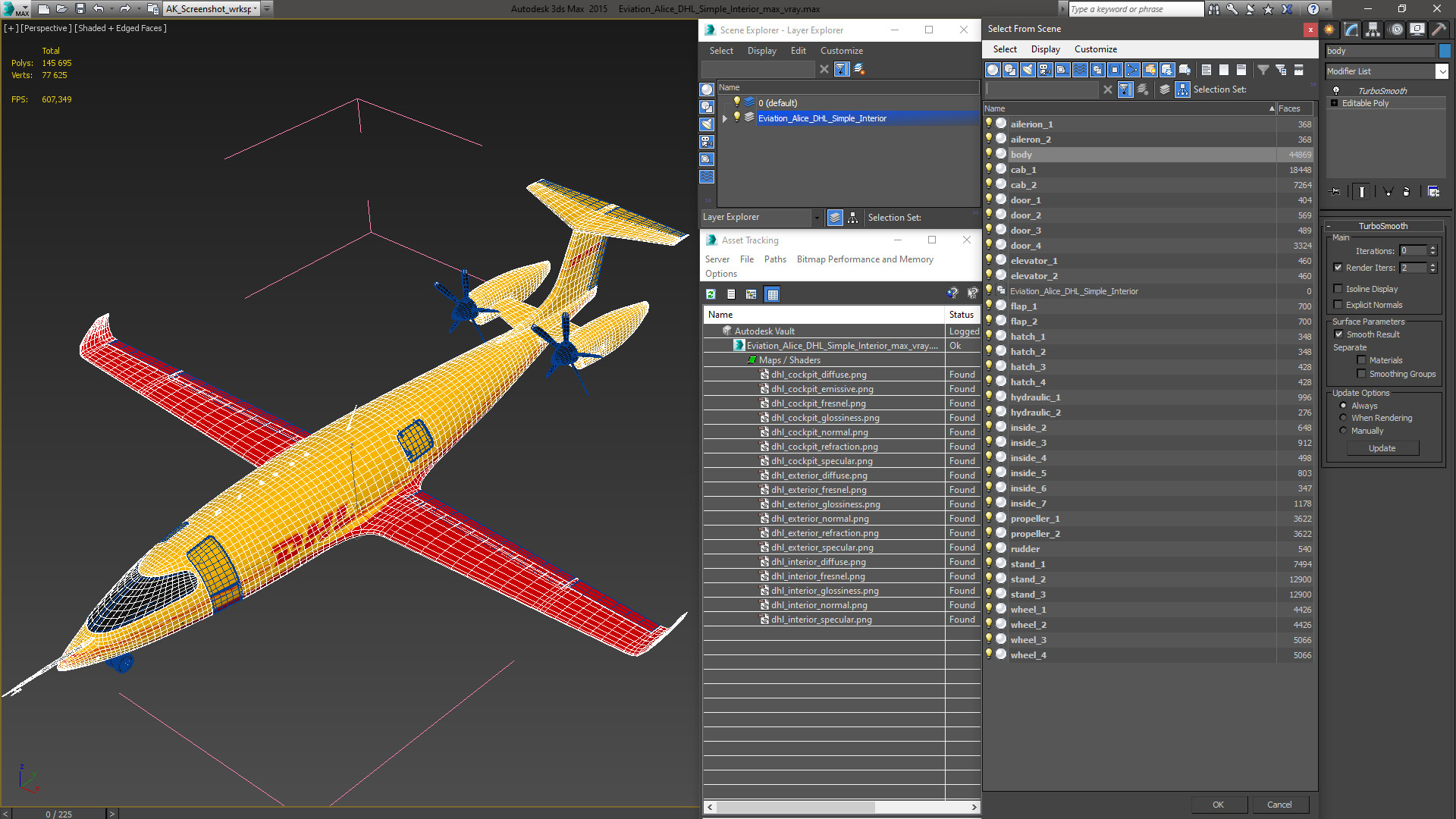
Task: Clear search X in Scene Explorer
Action: tap(824, 69)
